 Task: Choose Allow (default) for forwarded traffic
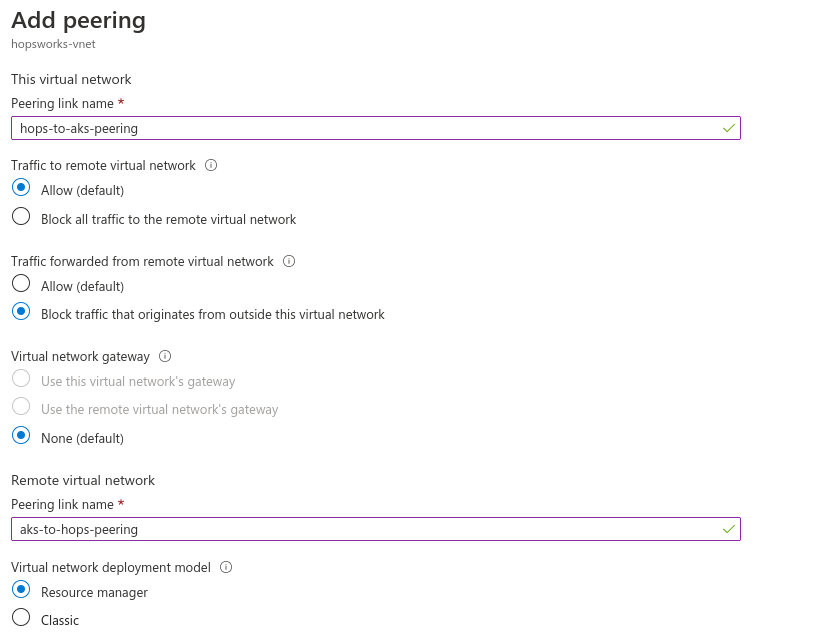coord(21,283)
